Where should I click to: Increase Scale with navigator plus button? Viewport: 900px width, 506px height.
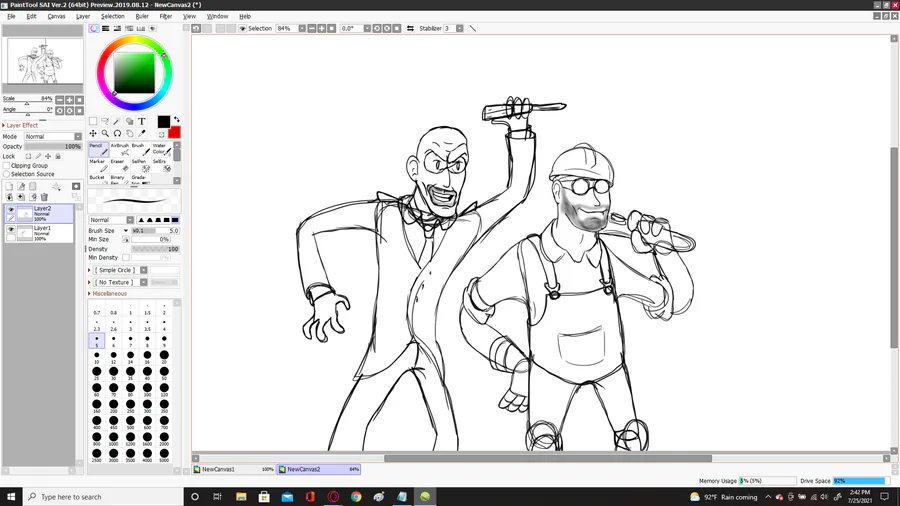click(x=69, y=100)
